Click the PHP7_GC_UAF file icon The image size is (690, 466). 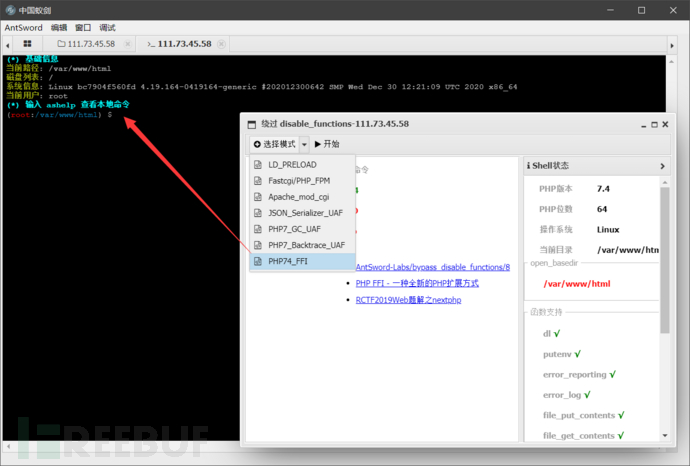tap(258, 229)
